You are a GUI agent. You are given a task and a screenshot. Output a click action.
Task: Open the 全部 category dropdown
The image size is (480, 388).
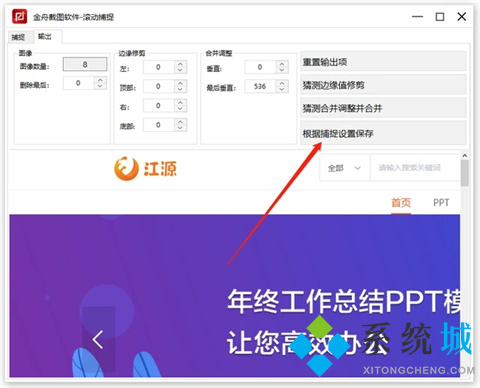coord(345,168)
